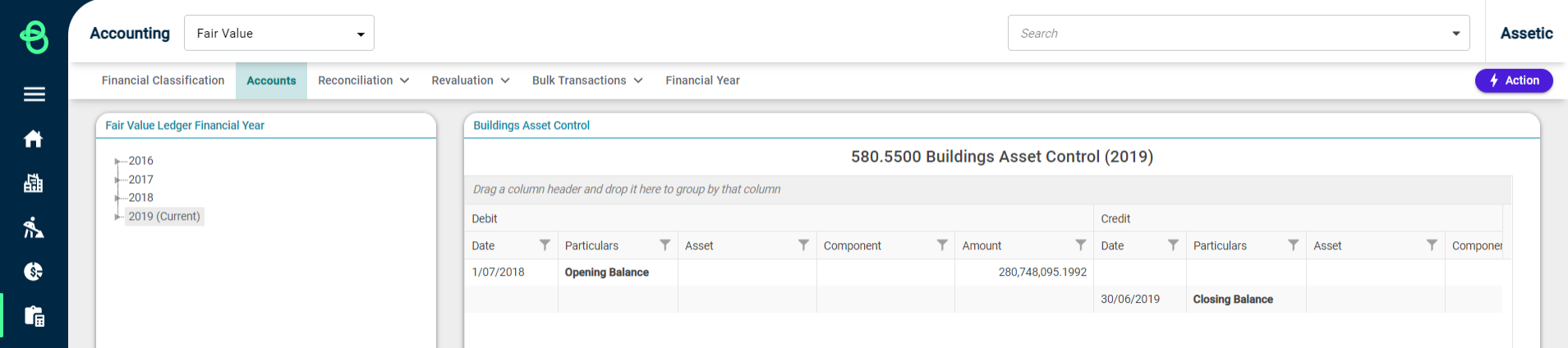Click the purple Action button
This screenshot has width=1568, height=348.
pos(1513,80)
